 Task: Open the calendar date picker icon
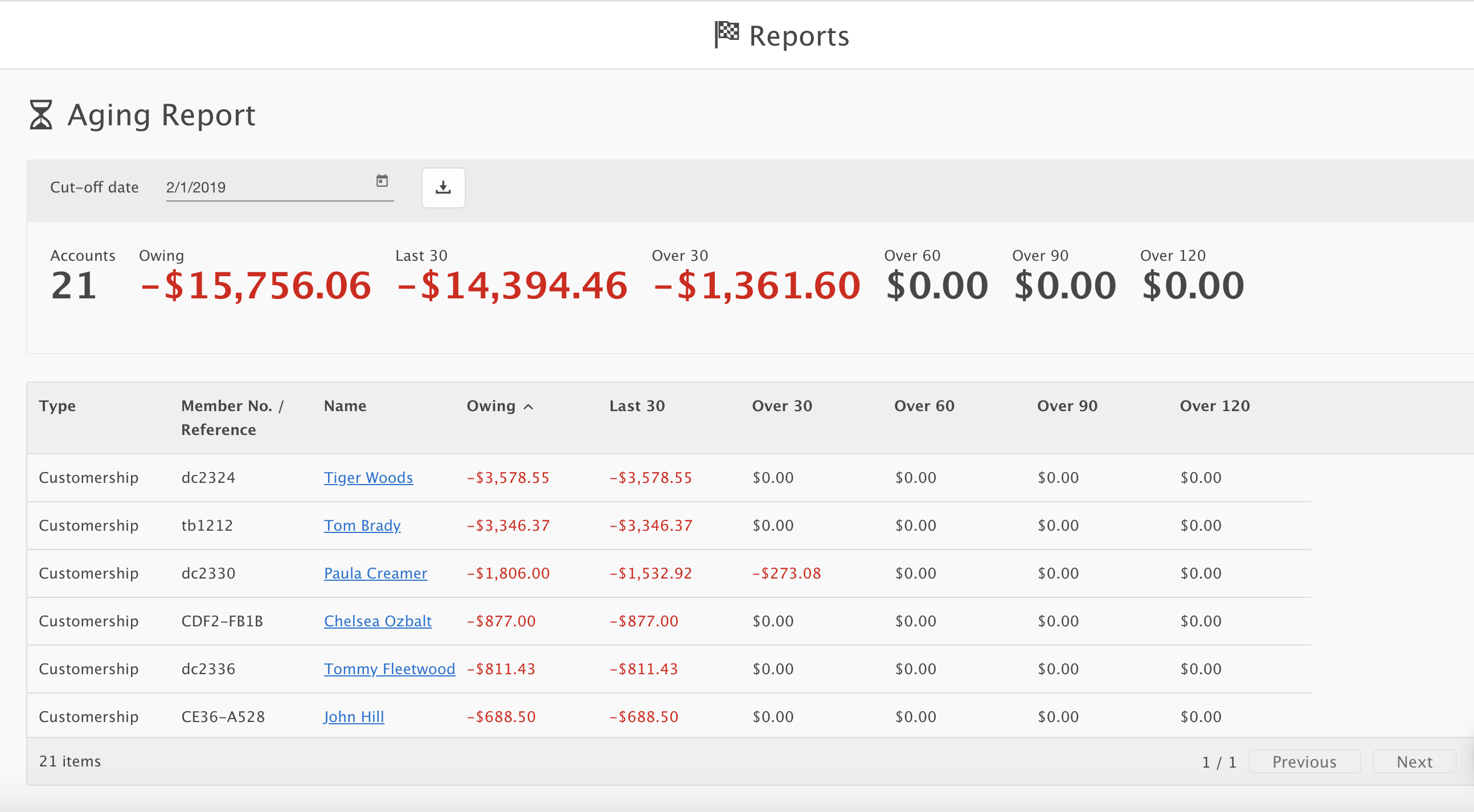coord(382,181)
